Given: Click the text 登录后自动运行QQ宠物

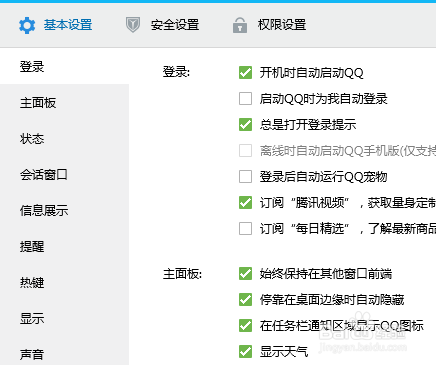Looking at the screenshot, I should tap(323, 177).
